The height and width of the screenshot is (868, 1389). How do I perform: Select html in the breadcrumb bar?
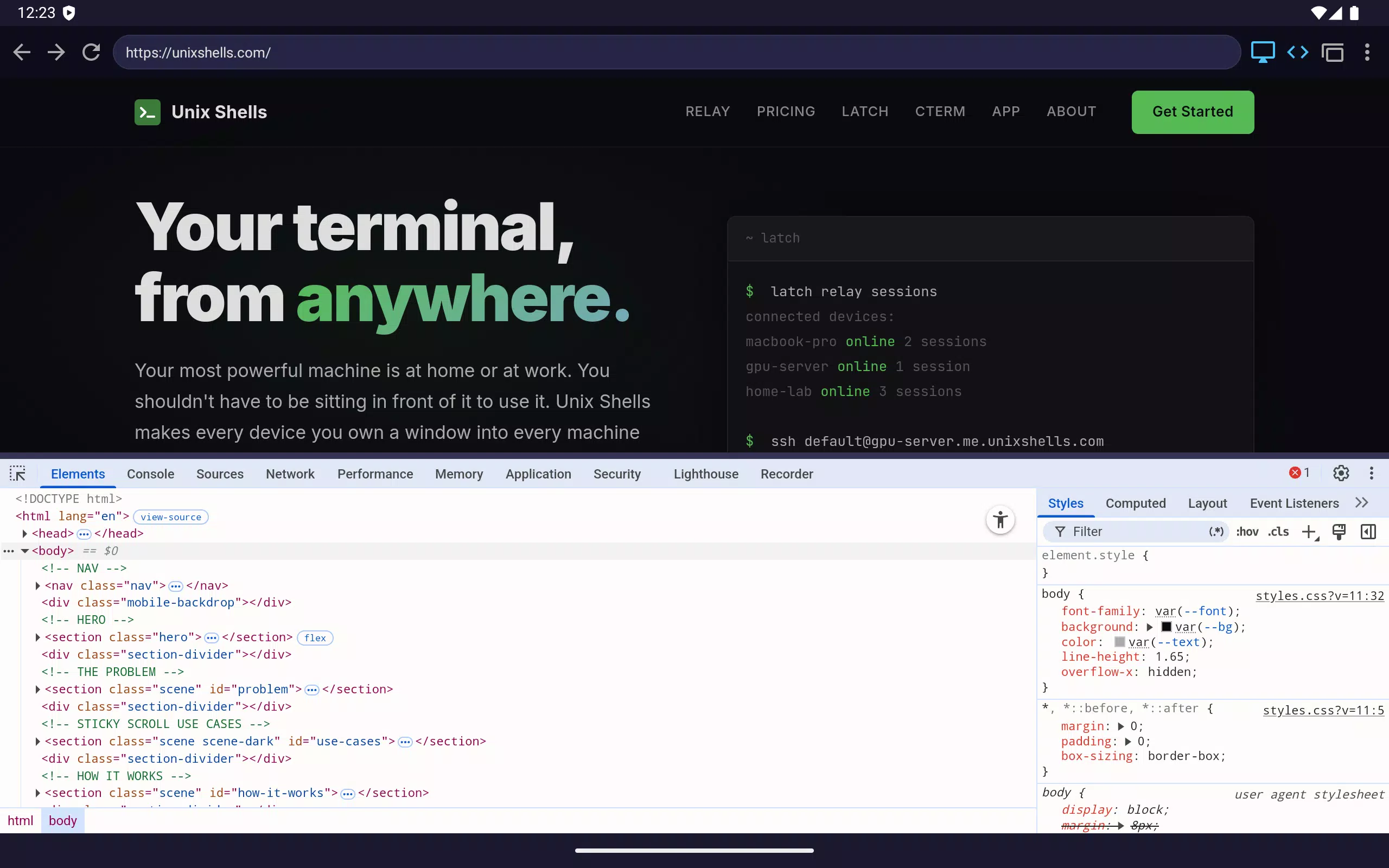(x=21, y=820)
